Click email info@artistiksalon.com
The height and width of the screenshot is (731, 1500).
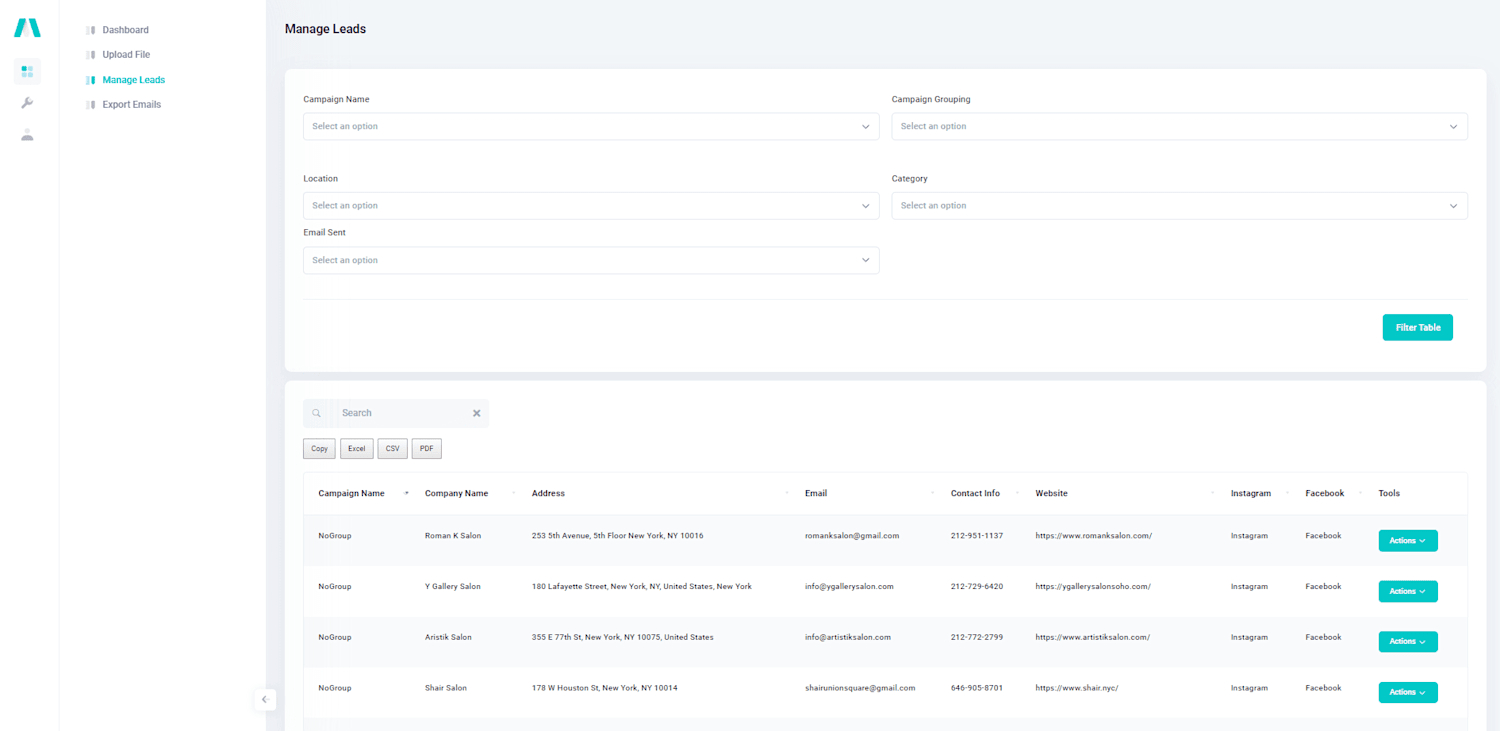(x=848, y=637)
